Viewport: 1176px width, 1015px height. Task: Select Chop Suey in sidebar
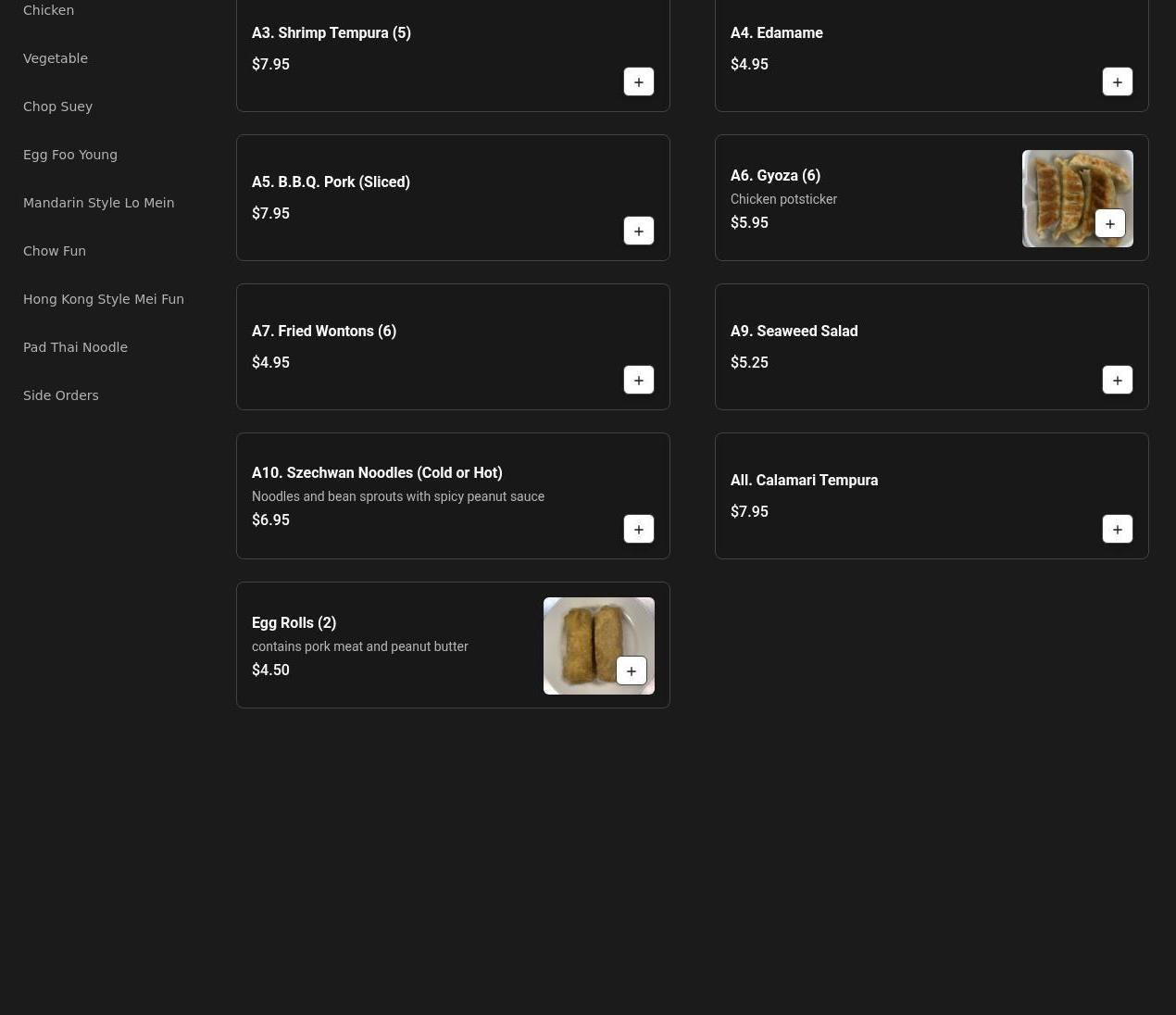(x=57, y=107)
